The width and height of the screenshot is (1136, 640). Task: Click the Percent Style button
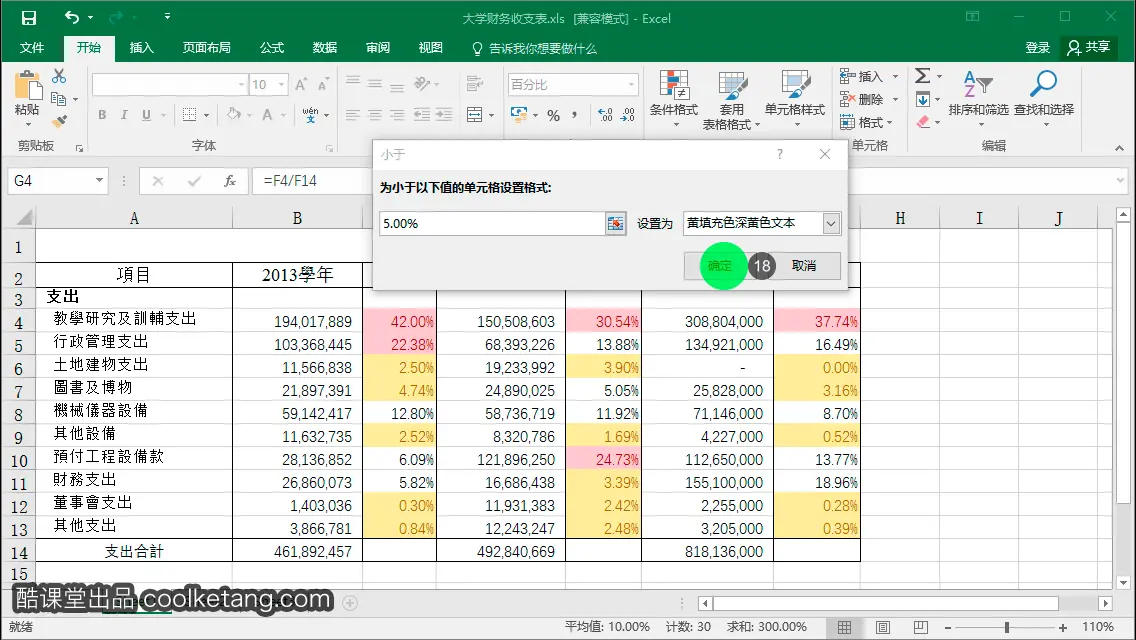coord(554,115)
